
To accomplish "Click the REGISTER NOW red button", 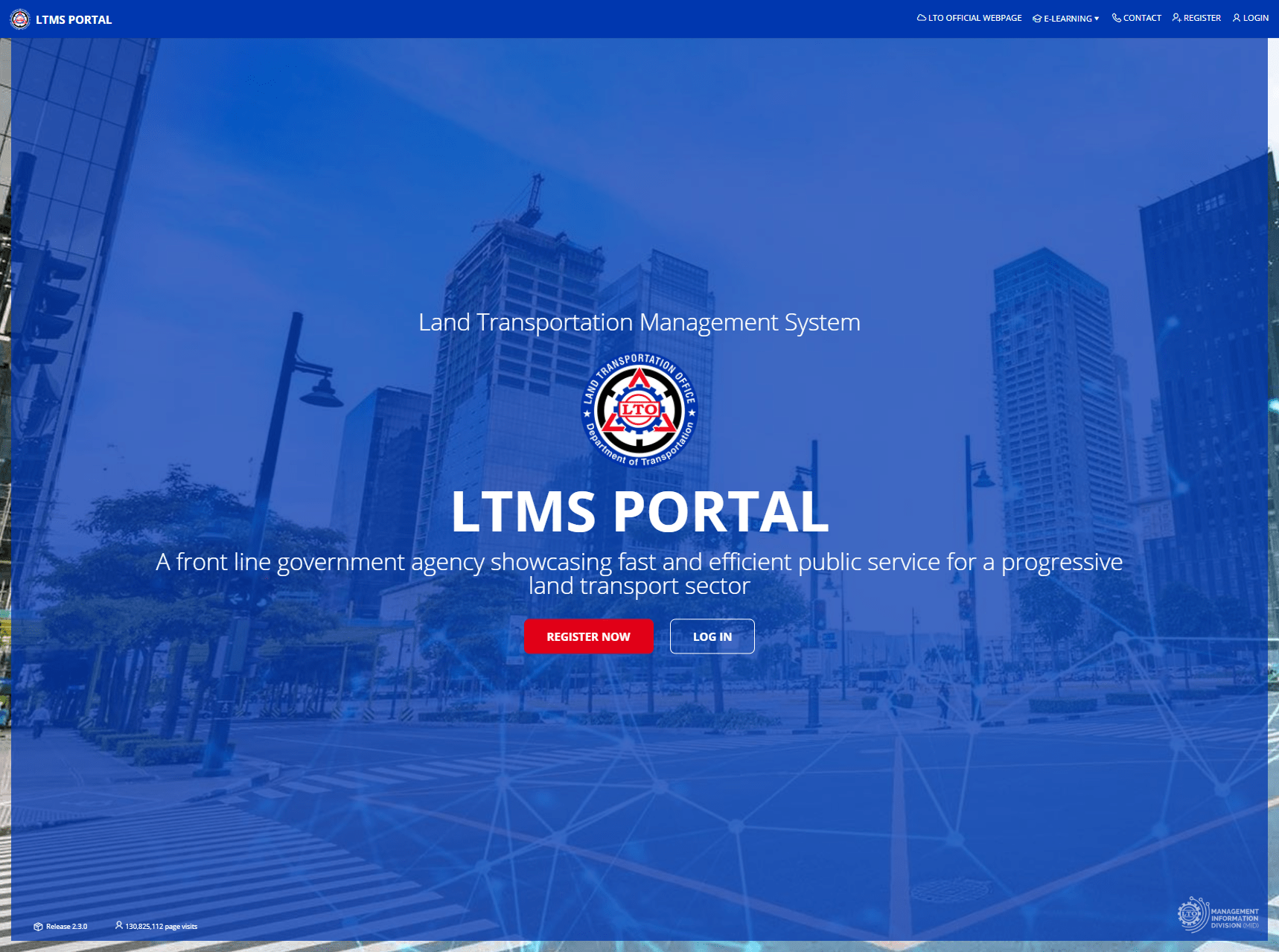I will point(588,636).
